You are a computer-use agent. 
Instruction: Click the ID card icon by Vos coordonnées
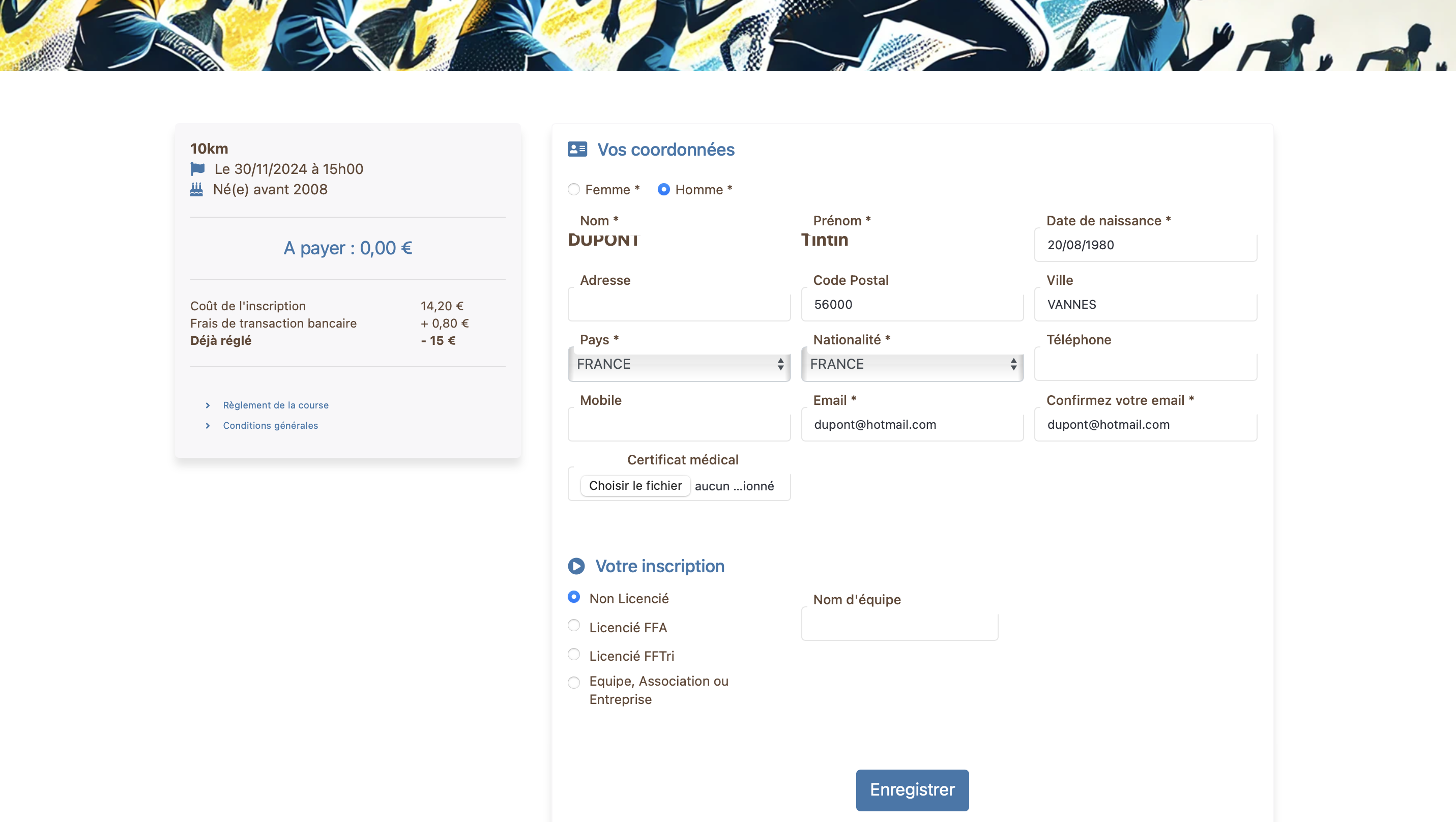577,149
